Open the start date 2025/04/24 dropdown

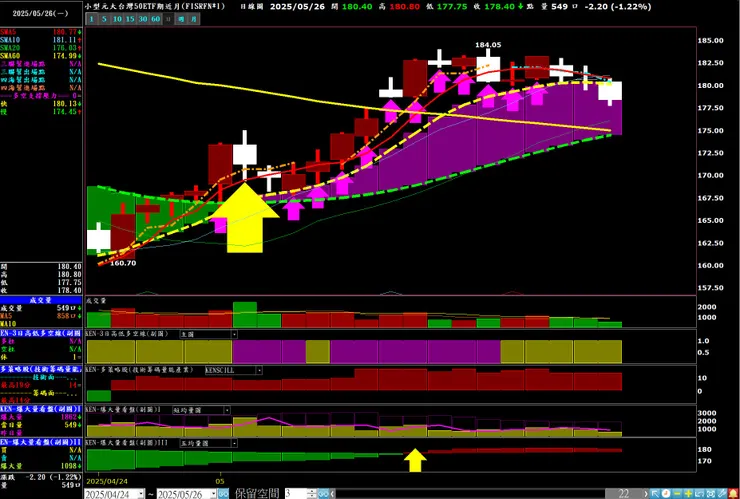point(141,494)
